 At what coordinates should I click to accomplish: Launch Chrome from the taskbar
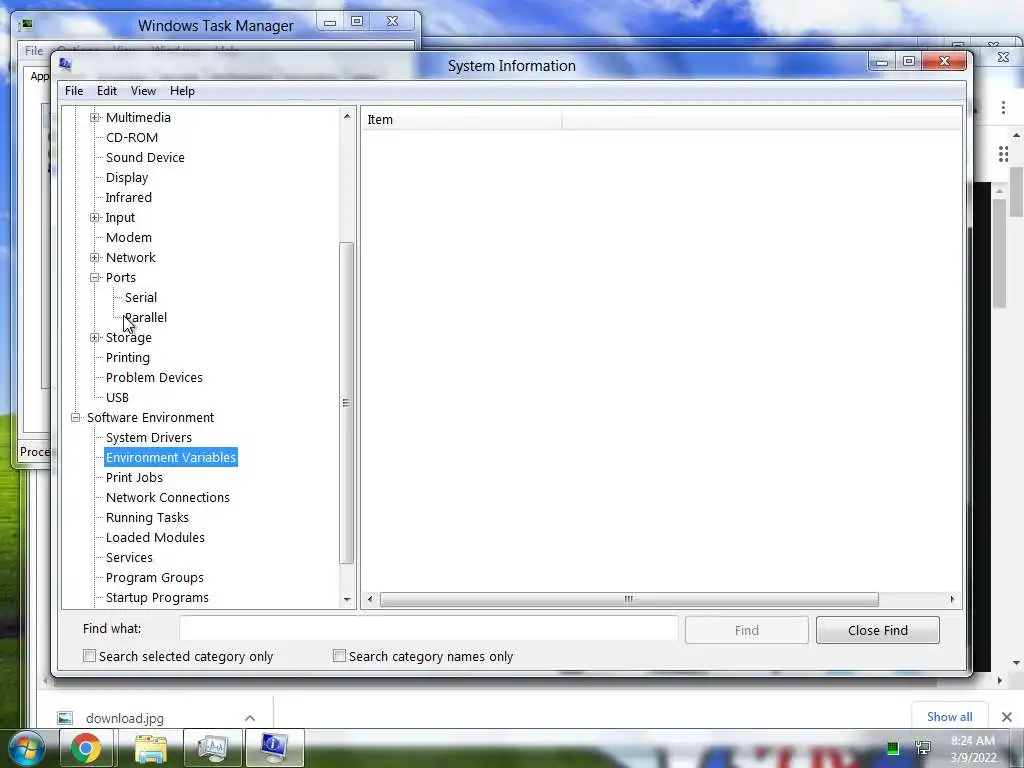tap(86, 748)
